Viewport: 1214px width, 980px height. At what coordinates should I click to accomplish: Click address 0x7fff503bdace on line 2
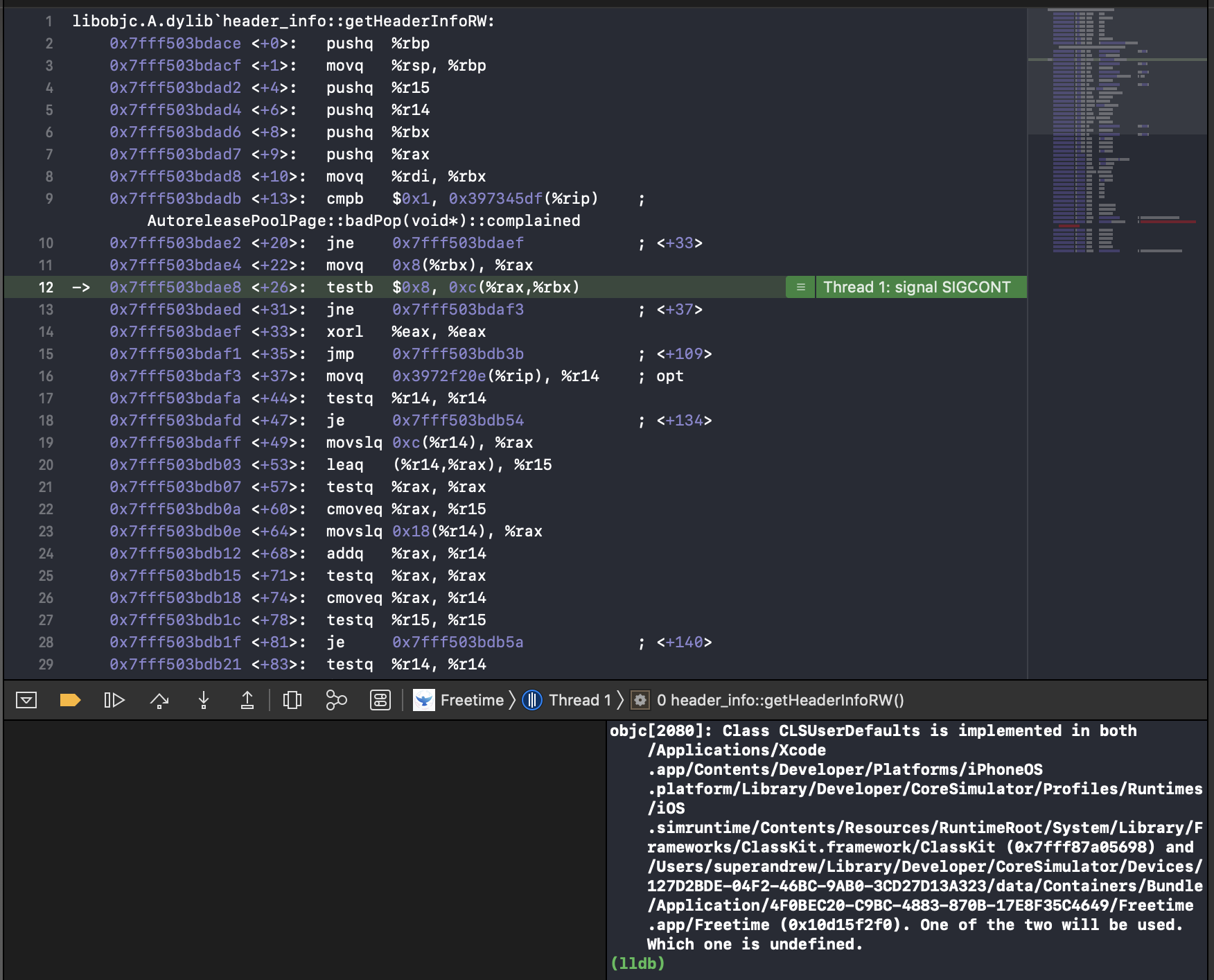(175, 43)
